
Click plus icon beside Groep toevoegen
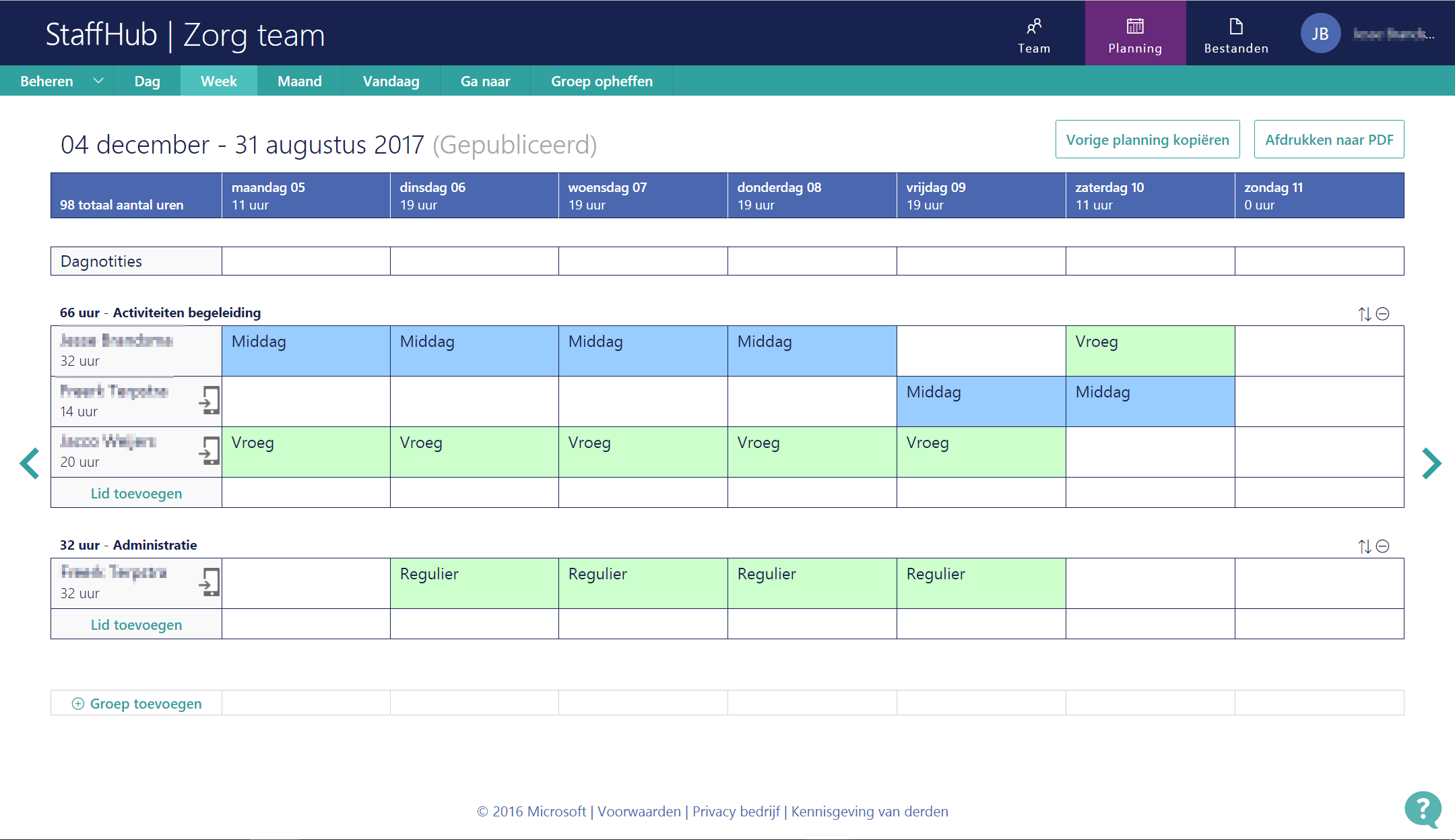click(78, 704)
